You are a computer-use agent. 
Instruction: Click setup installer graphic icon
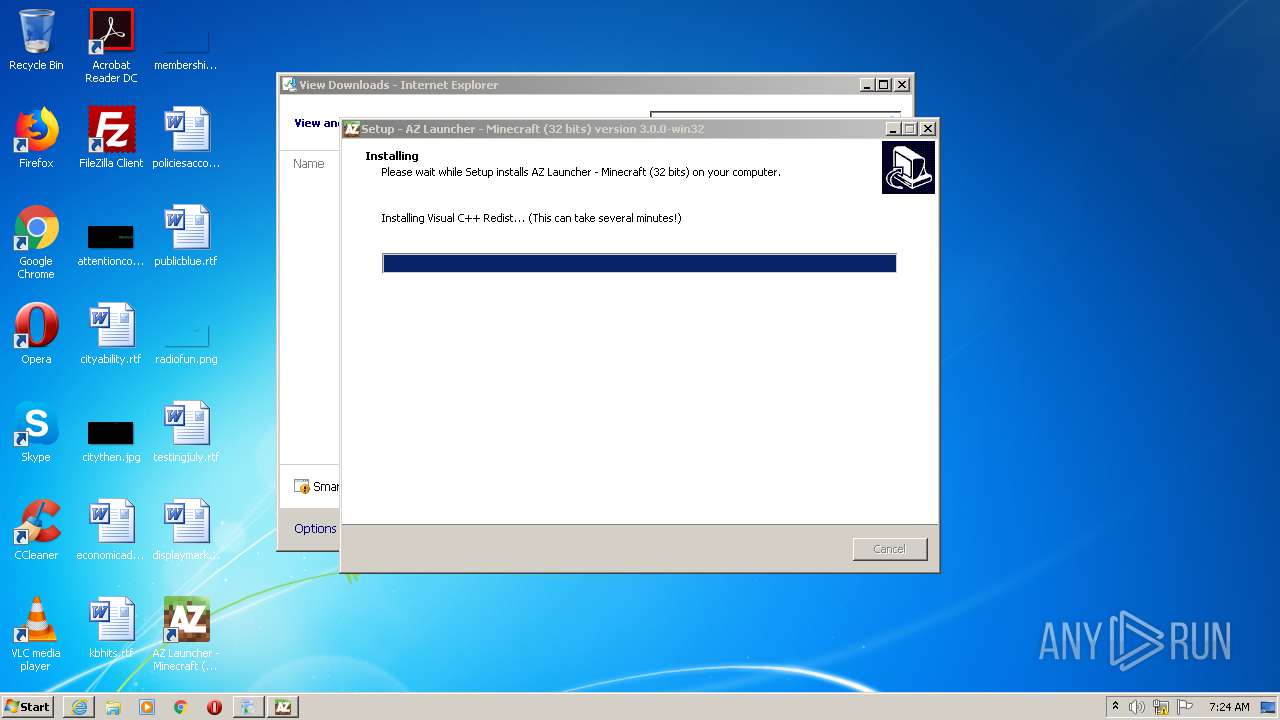click(x=908, y=167)
